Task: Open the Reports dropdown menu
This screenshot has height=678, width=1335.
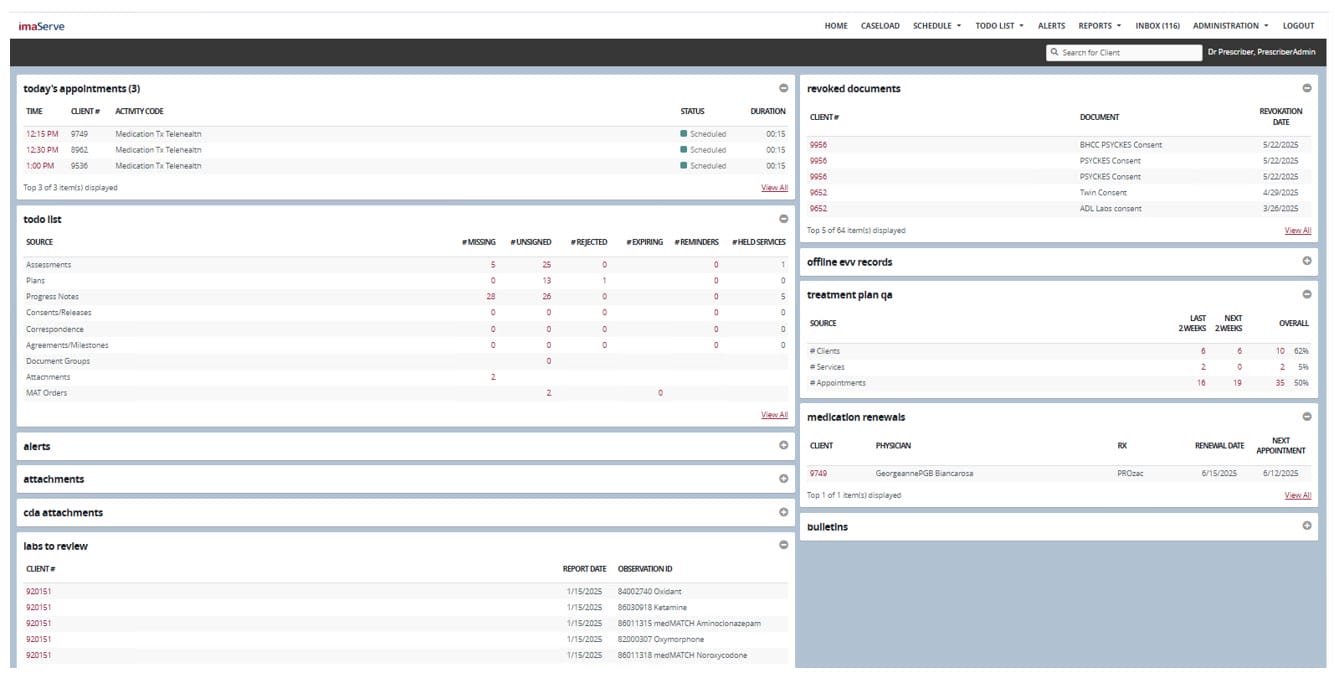Action: point(1099,26)
